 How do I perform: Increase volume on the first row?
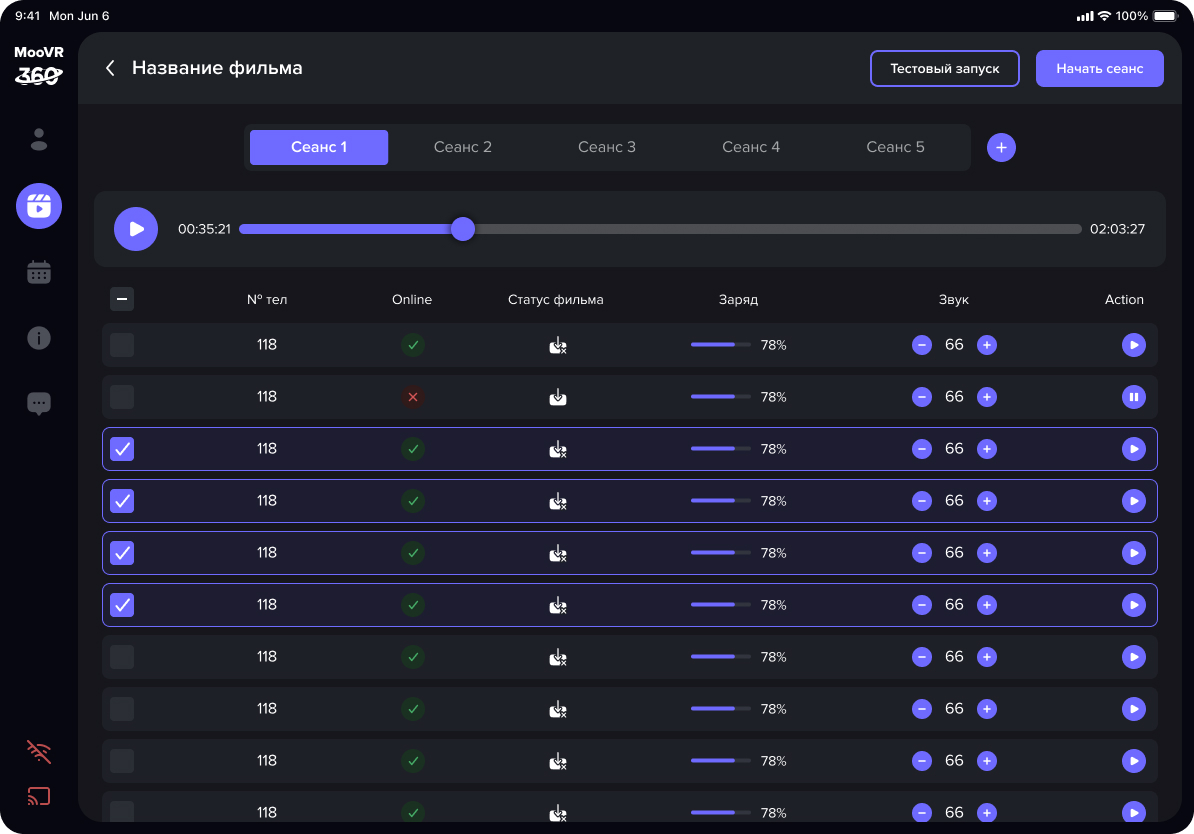986,345
